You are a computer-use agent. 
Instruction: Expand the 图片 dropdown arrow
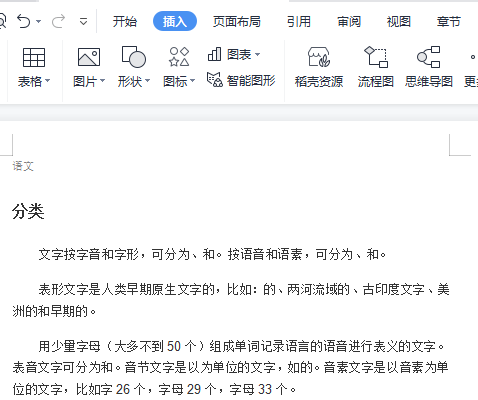point(102,81)
